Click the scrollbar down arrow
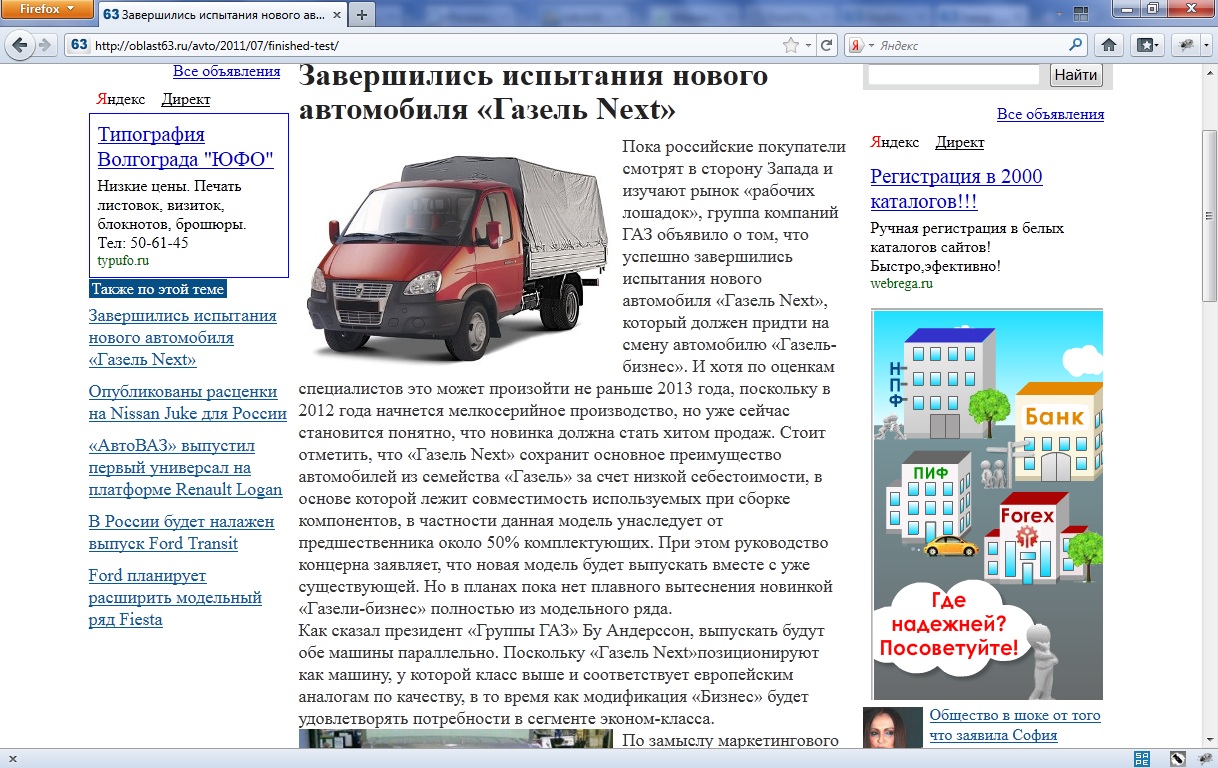 click(1209, 739)
